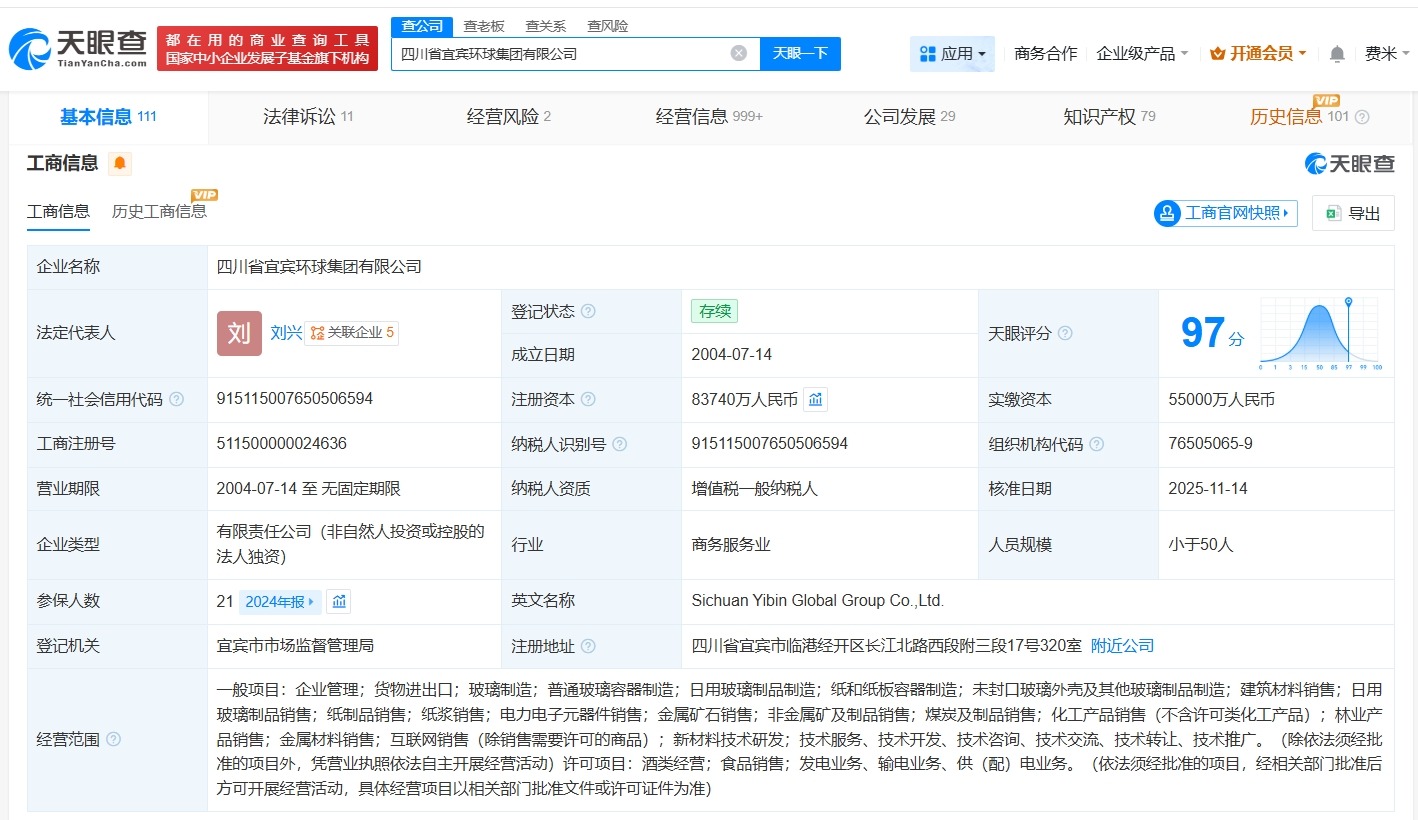The image size is (1418, 820).
Task: Open the 应用 dropdown menu
Action: pyautogui.click(x=952, y=54)
